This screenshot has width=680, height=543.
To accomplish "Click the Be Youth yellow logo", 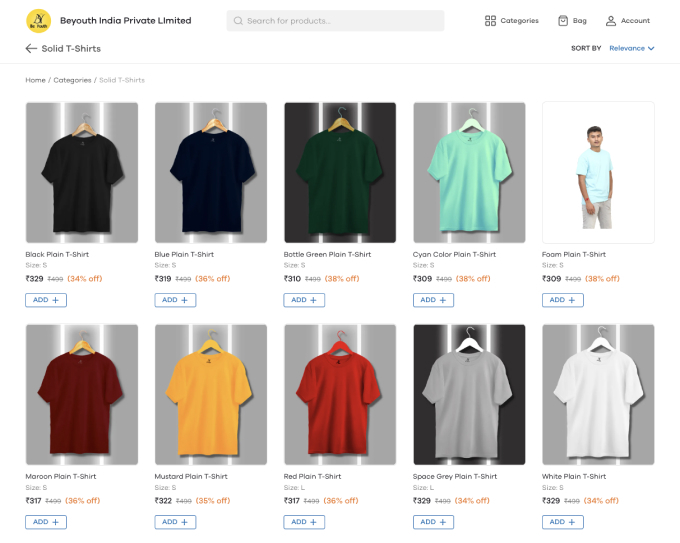I will 39,21.
